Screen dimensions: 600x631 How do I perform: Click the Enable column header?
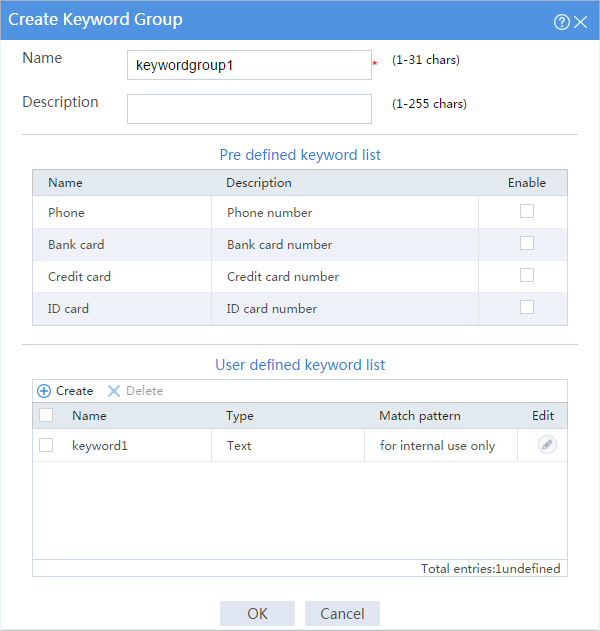[x=527, y=183]
